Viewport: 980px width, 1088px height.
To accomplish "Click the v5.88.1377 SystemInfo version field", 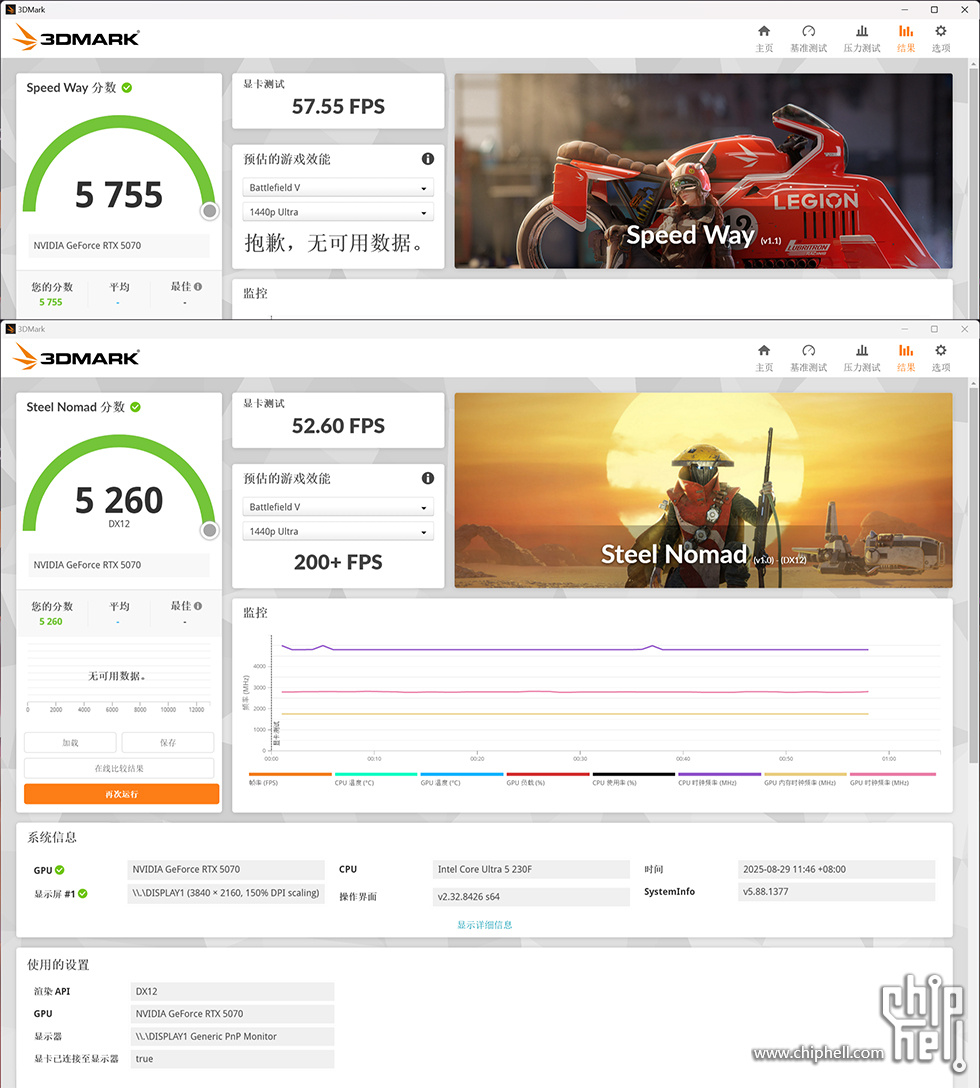I will (836, 892).
